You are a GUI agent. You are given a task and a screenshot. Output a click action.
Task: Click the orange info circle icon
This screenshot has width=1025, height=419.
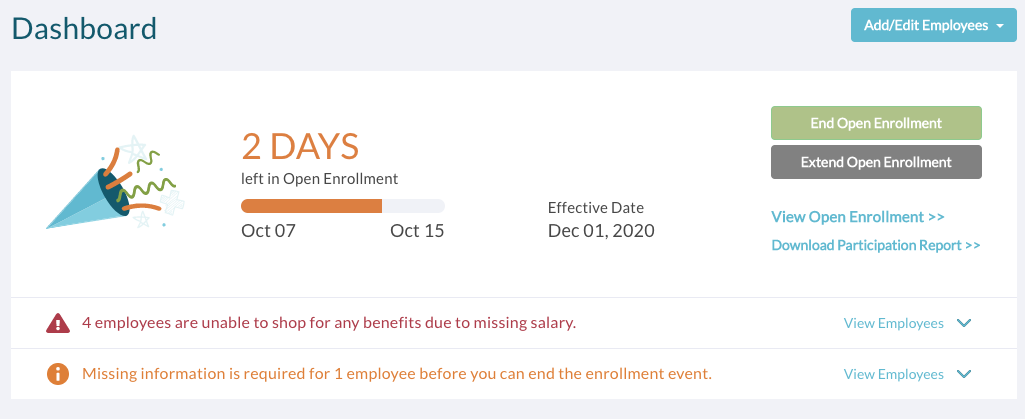pos(58,374)
